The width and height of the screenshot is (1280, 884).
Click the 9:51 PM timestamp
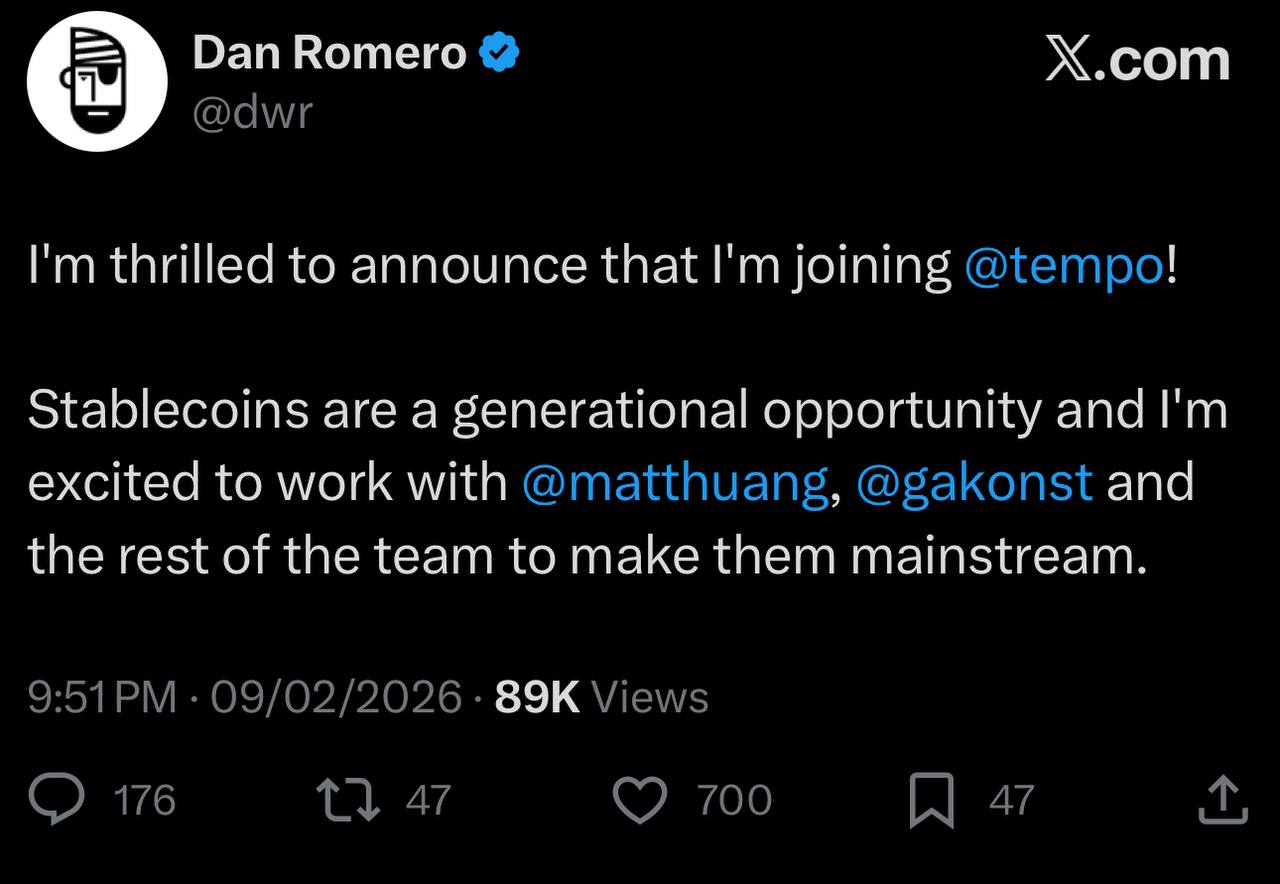102,697
